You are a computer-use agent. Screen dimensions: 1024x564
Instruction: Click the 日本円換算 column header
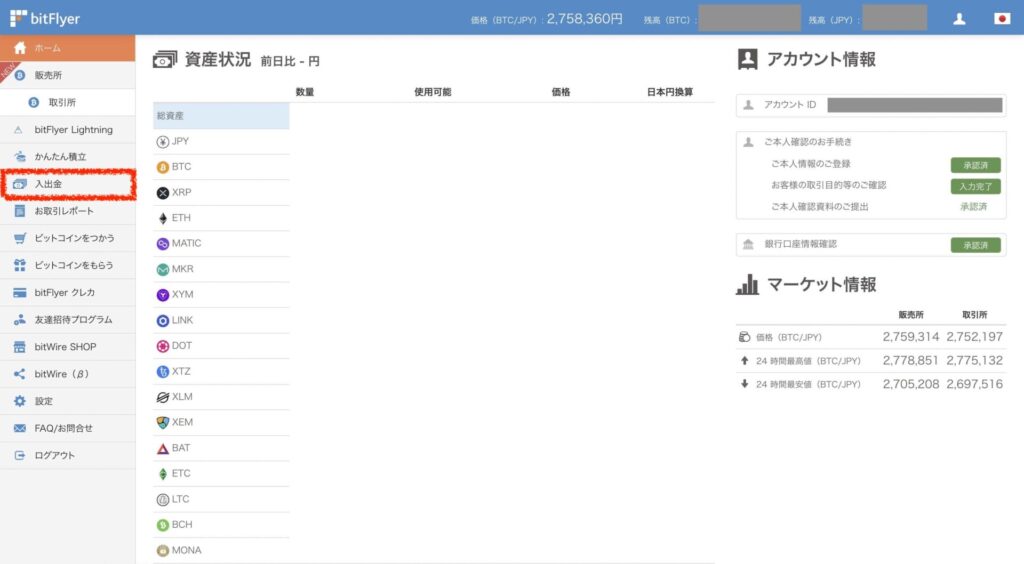click(x=669, y=92)
